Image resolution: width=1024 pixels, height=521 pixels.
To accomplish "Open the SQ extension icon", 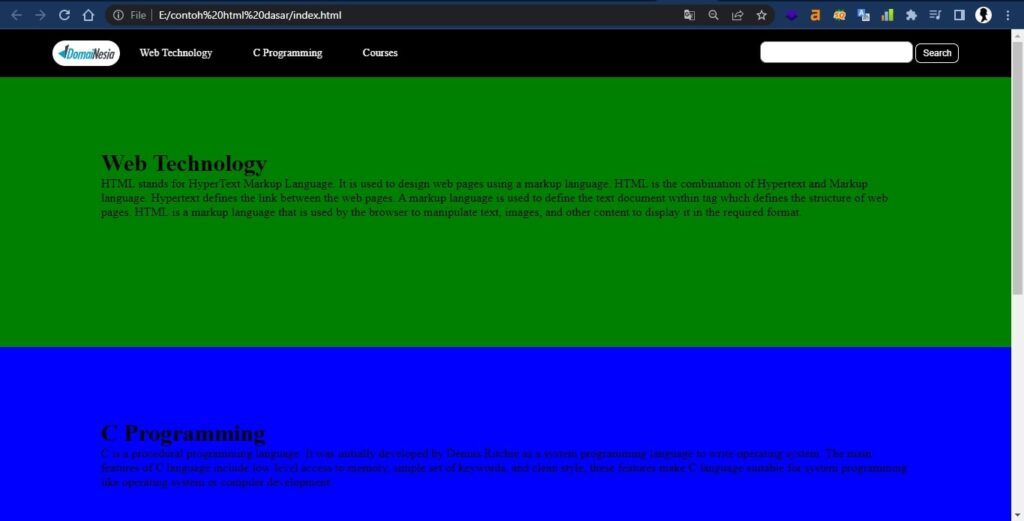I will (839, 15).
